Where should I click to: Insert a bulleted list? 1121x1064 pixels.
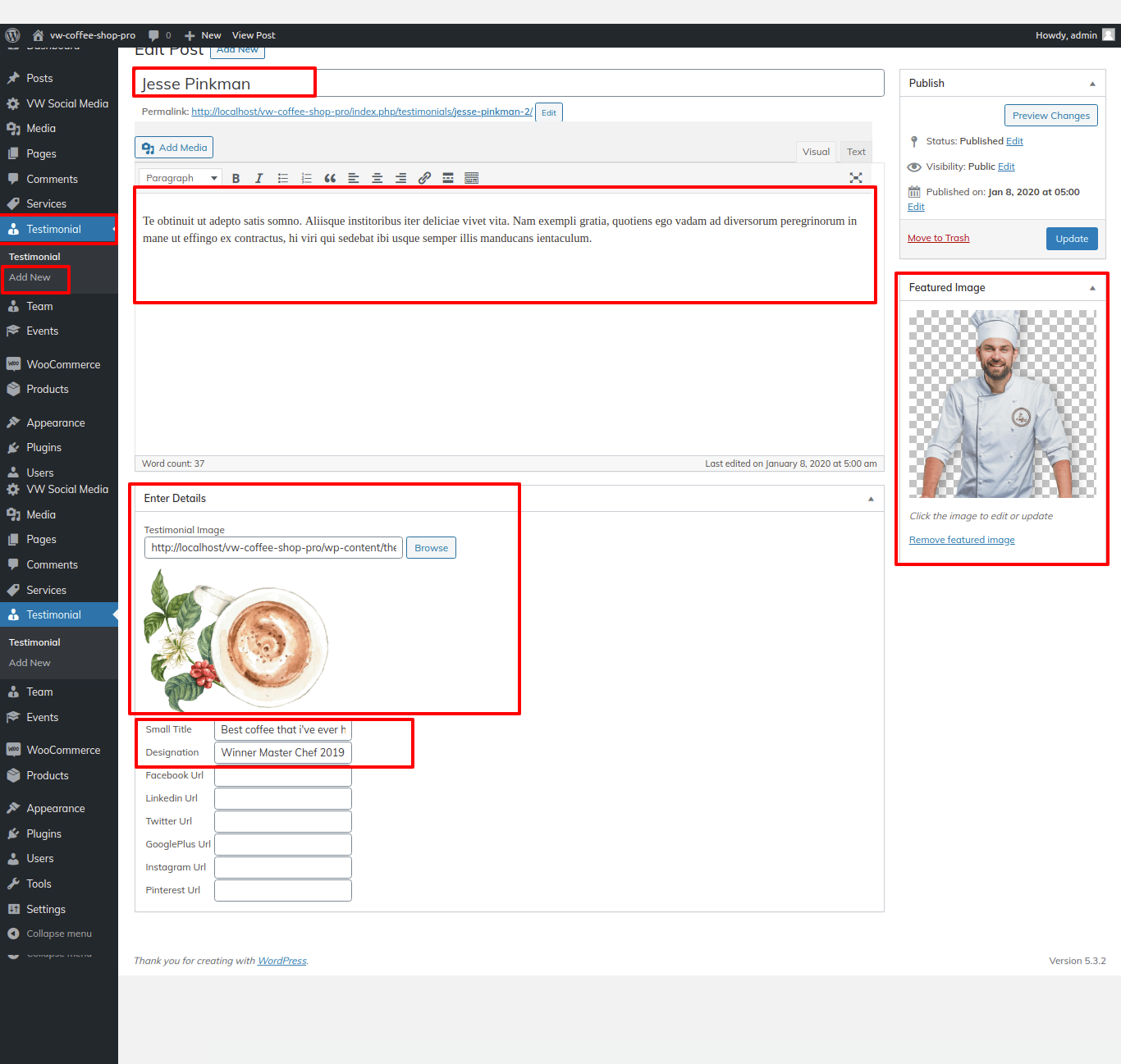tap(283, 178)
